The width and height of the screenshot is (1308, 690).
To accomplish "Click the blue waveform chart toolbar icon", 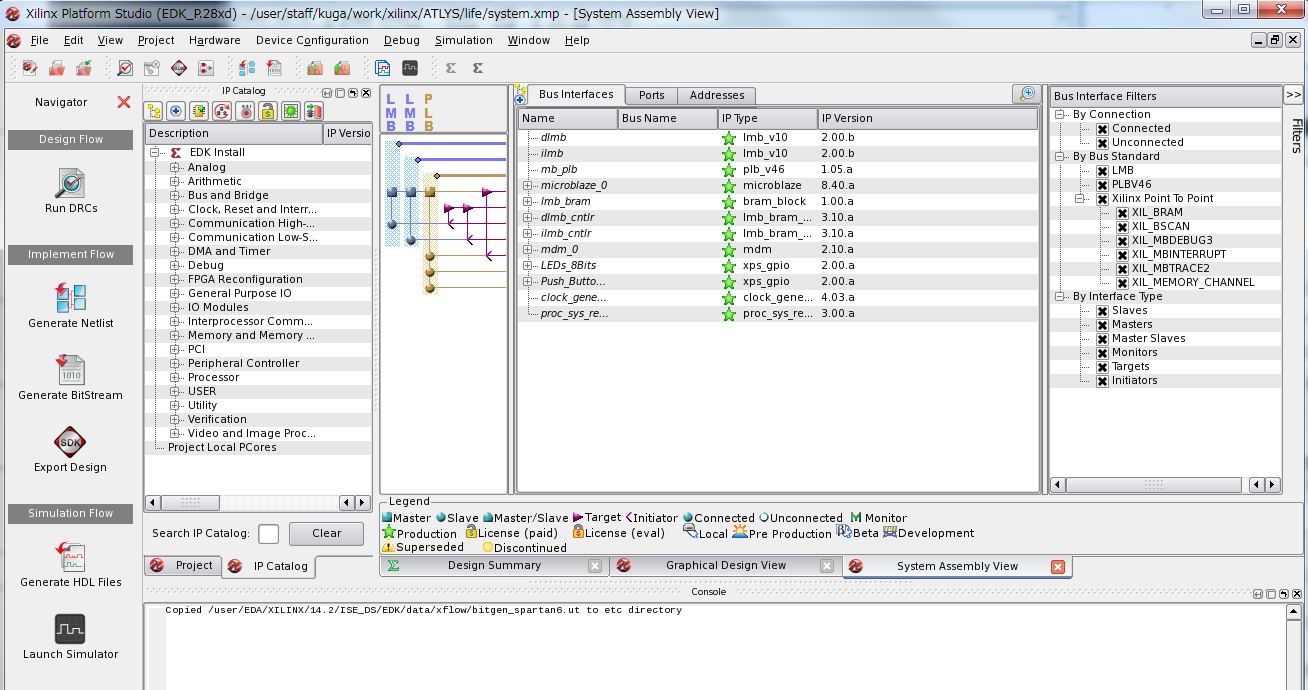I will click(x=383, y=68).
